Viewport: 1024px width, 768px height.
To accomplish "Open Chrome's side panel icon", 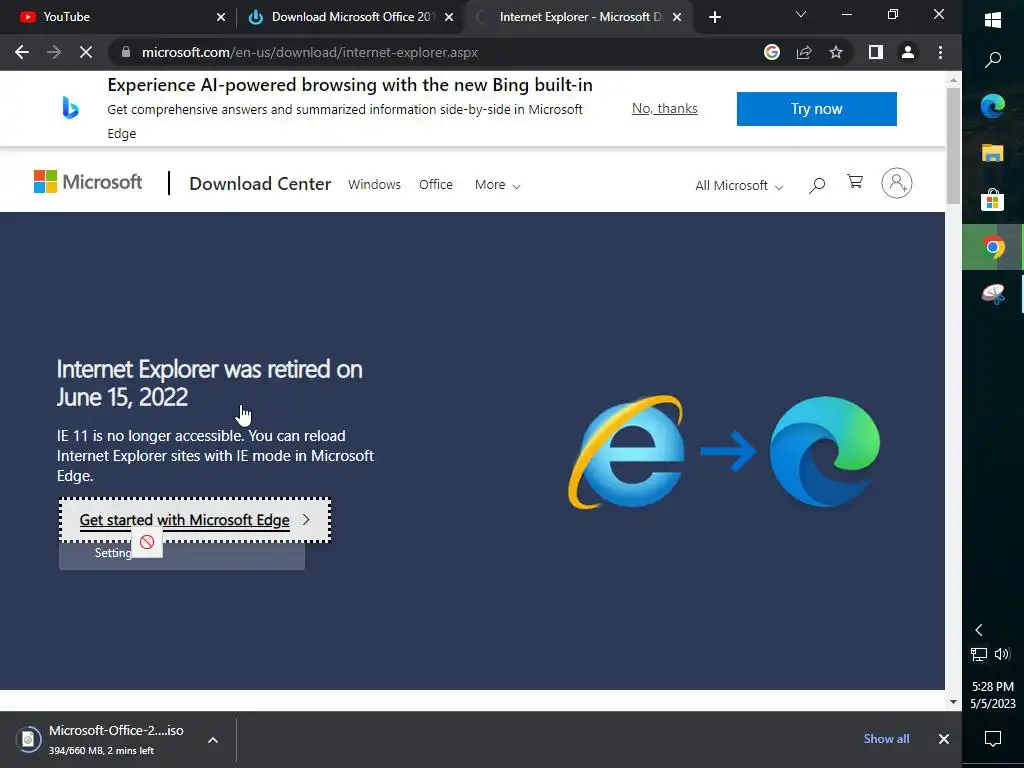I will coord(876,52).
